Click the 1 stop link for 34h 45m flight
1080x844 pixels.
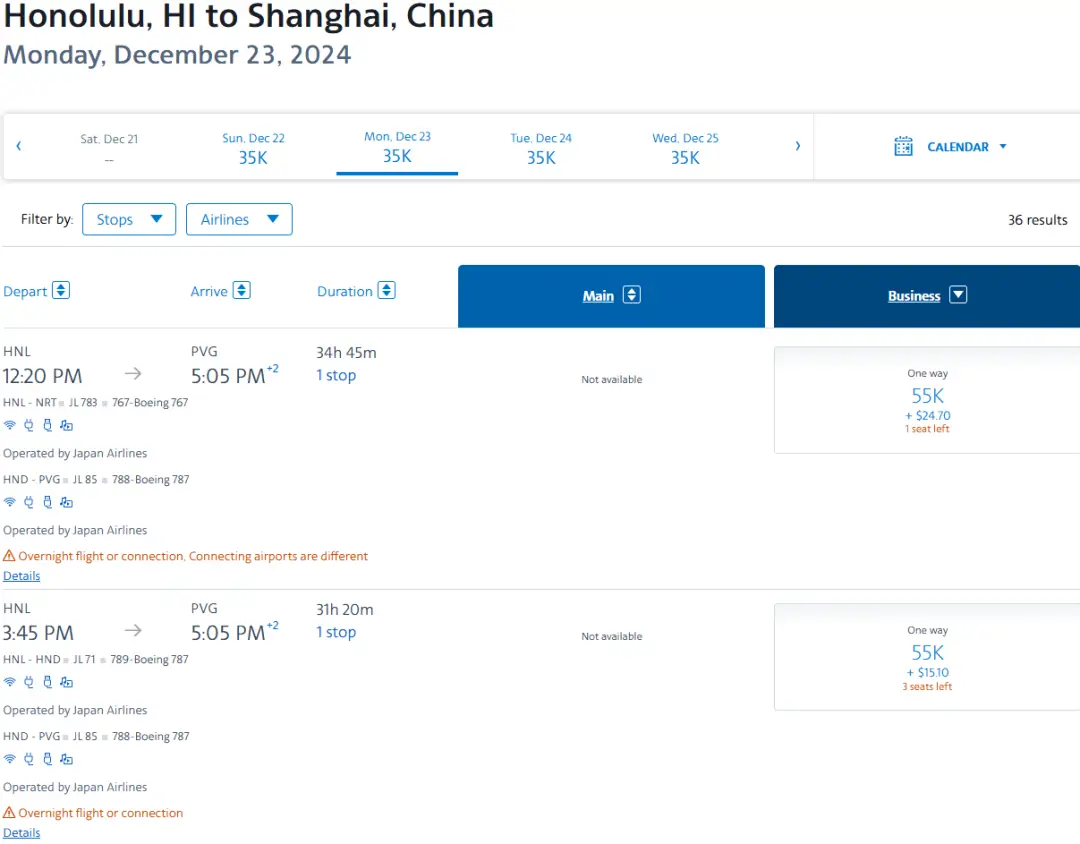(x=336, y=376)
